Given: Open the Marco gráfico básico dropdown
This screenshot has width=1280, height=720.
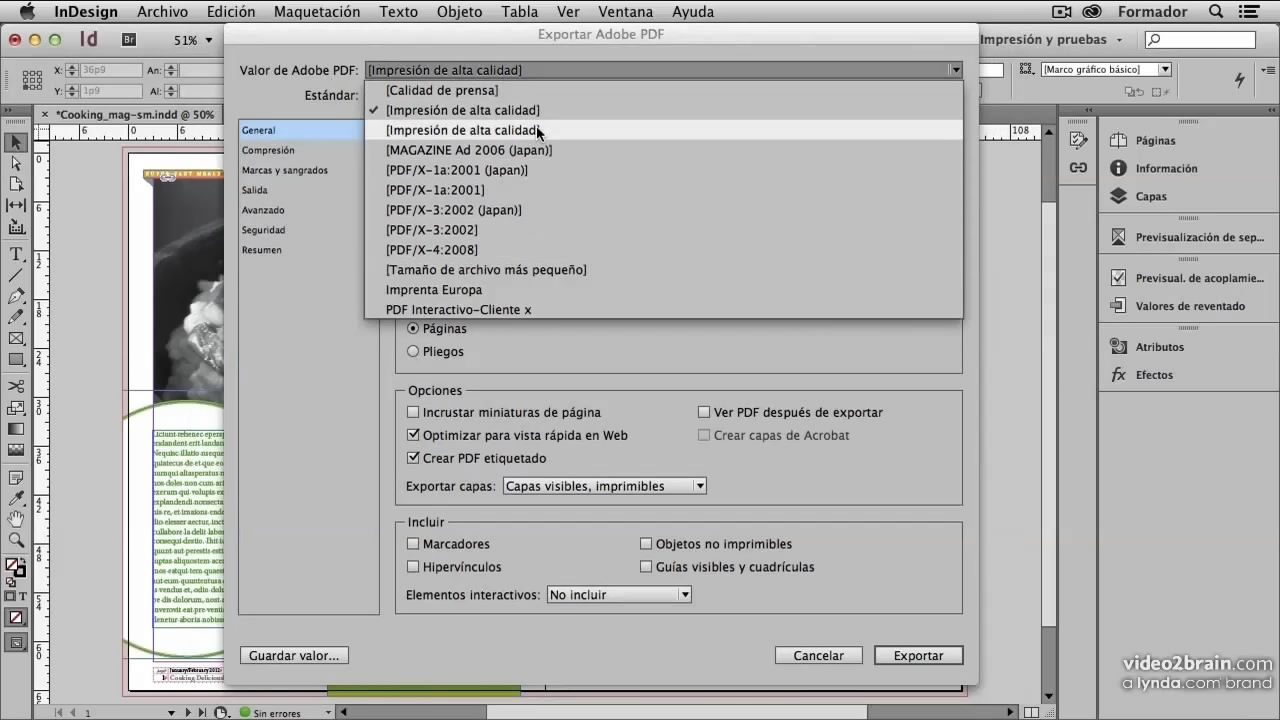Looking at the screenshot, I should 1106,69.
